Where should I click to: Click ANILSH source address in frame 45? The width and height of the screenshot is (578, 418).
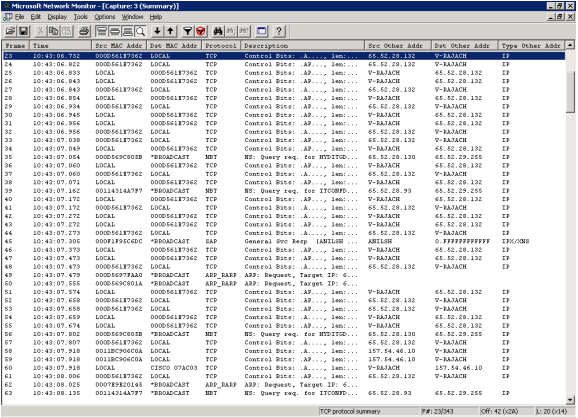coord(380,241)
